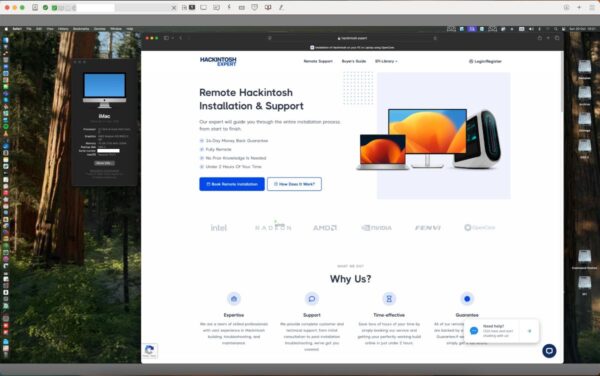This screenshot has width=600, height=376.
Task: Click the Intel brand logo
Action: tap(219, 228)
